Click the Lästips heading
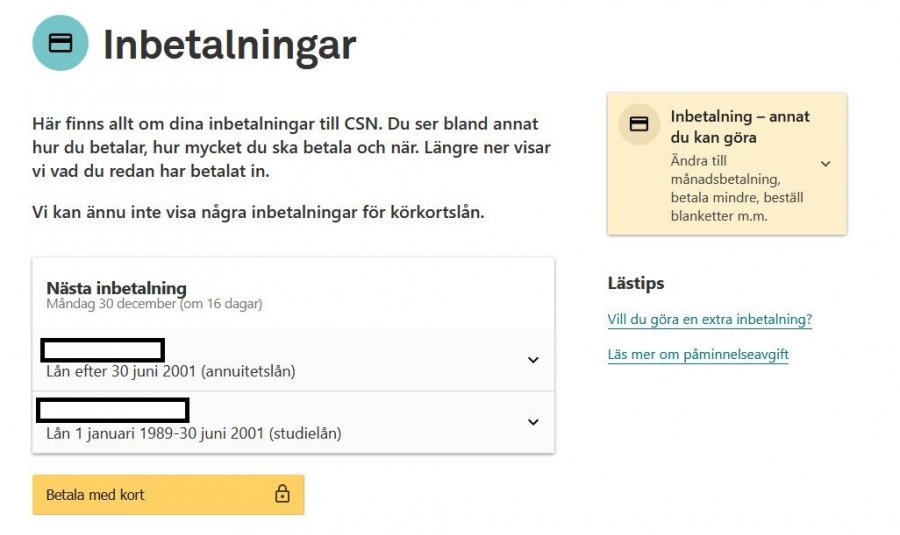 (636, 283)
